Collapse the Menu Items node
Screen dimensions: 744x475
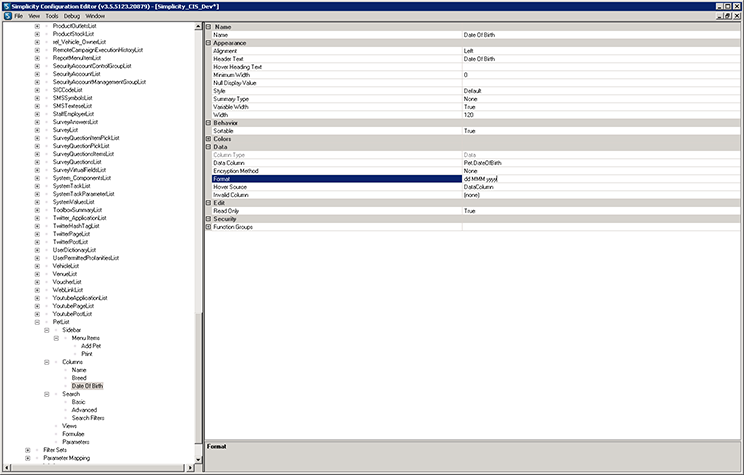click(56, 338)
